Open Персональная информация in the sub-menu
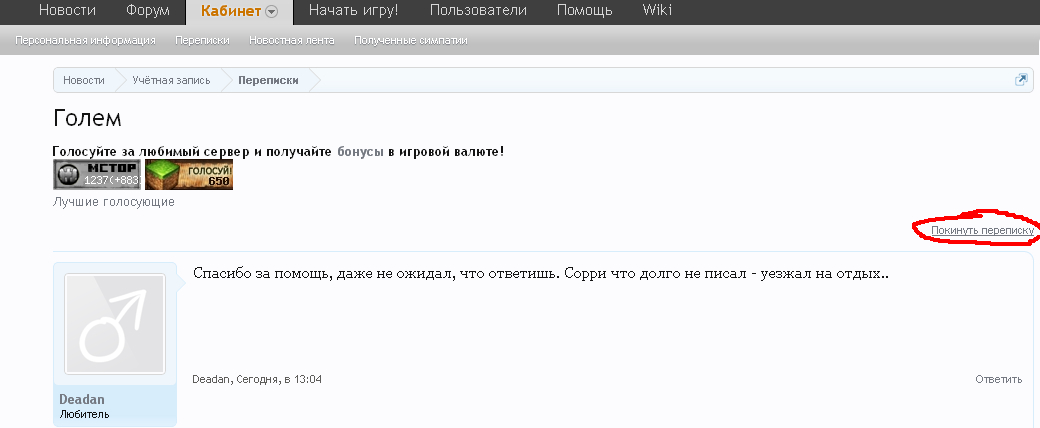 [85, 41]
